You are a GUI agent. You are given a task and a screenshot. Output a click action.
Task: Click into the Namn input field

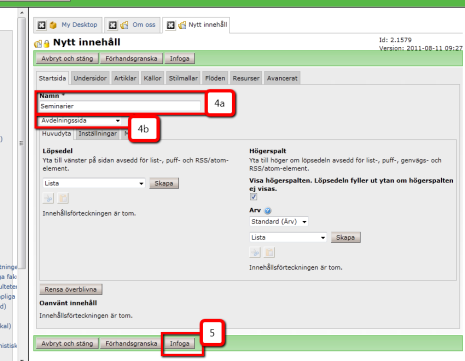[120, 106]
